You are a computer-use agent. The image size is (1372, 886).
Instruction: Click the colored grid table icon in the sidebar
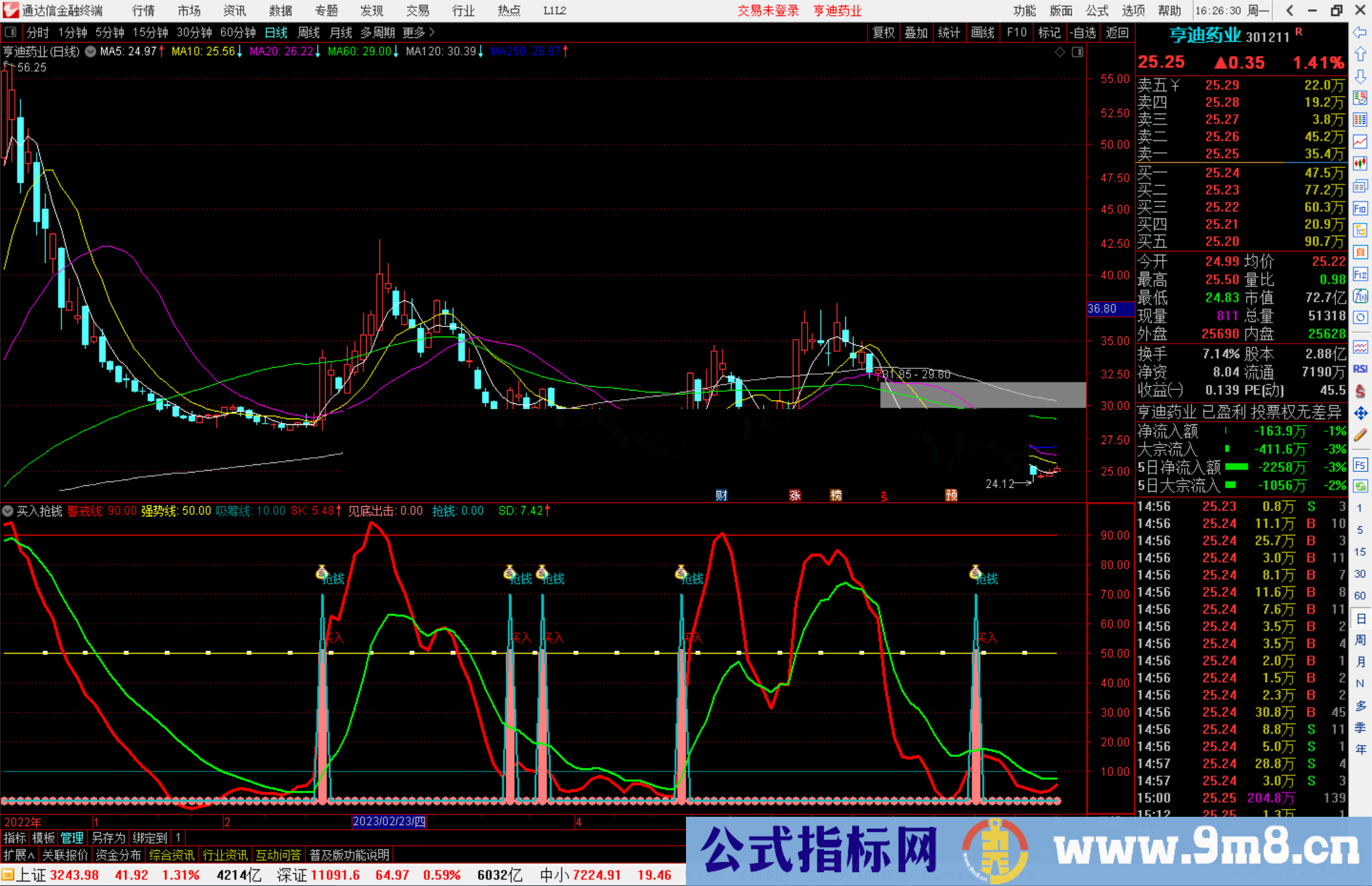pyautogui.click(x=1360, y=120)
